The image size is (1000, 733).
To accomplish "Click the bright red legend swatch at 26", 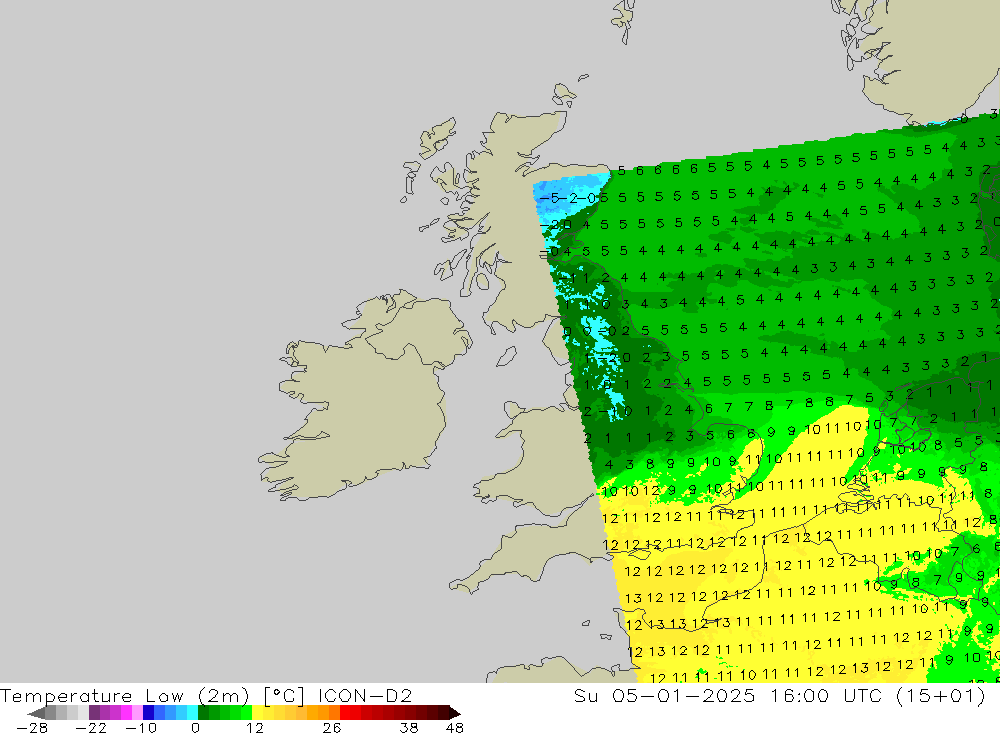I will pos(345,713).
